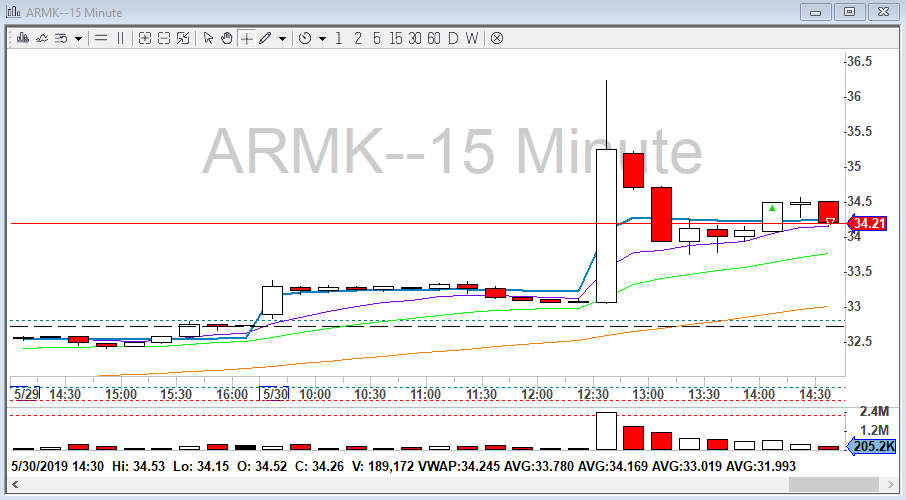Select the hand pan tool
Viewport: 906px width, 500px height.
coord(226,38)
